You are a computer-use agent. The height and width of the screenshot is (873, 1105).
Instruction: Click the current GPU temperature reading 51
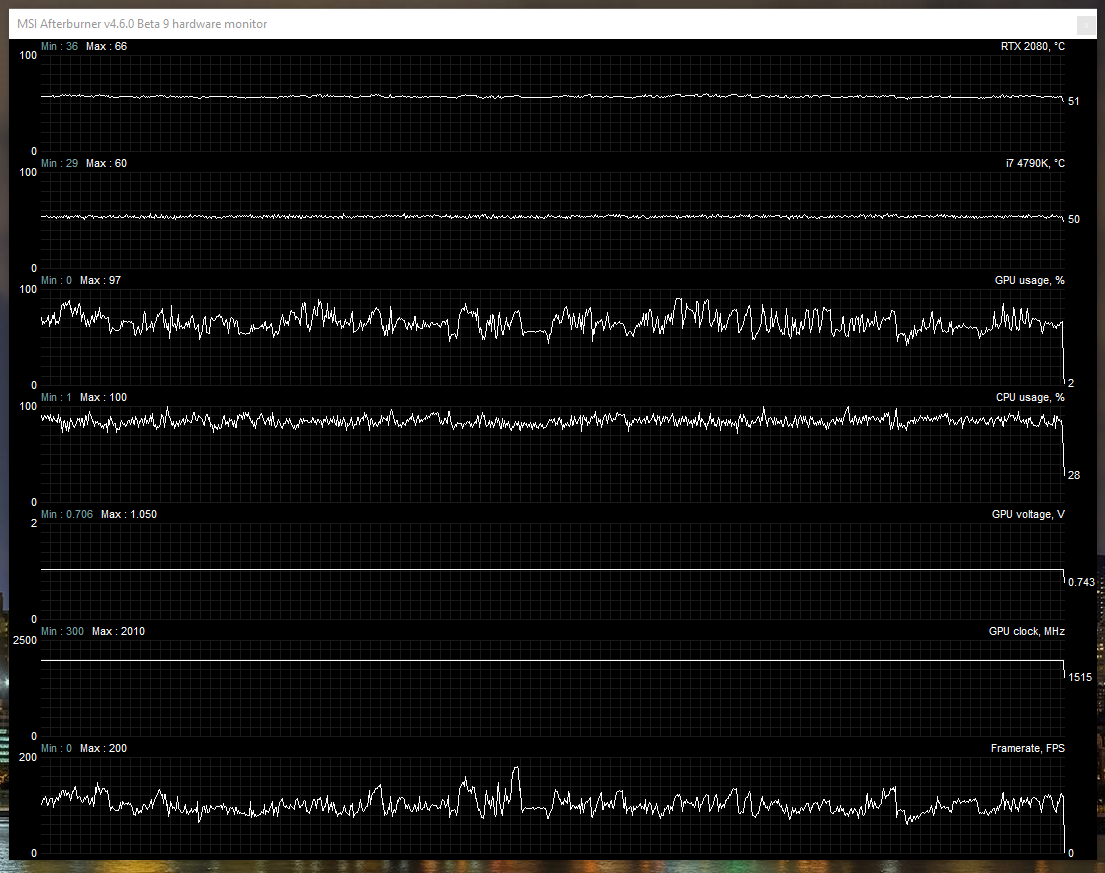pos(1073,101)
